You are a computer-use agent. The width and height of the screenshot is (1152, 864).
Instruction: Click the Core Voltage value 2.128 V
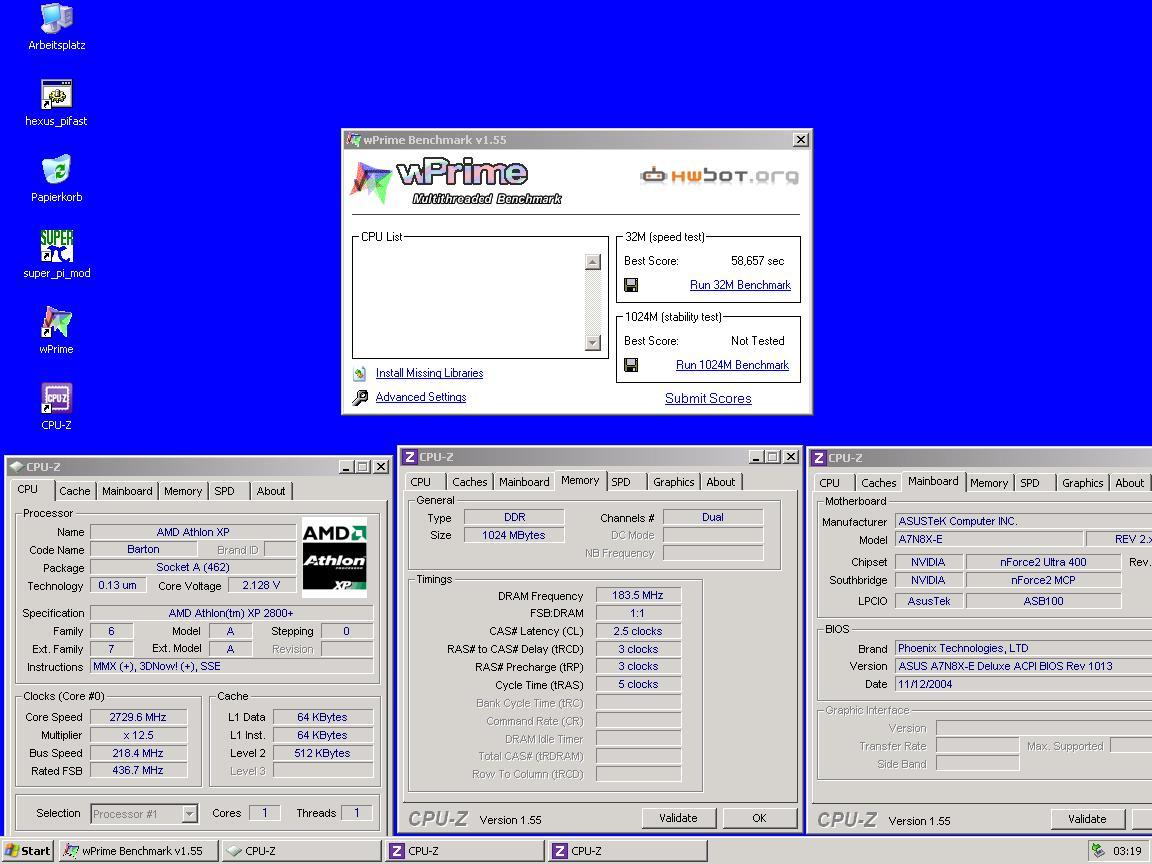(261, 586)
